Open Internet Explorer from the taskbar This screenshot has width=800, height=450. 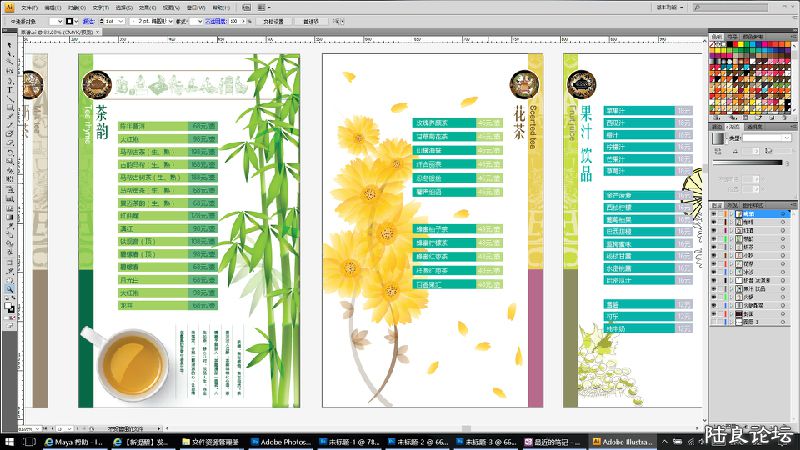click(x=49, y=440)
